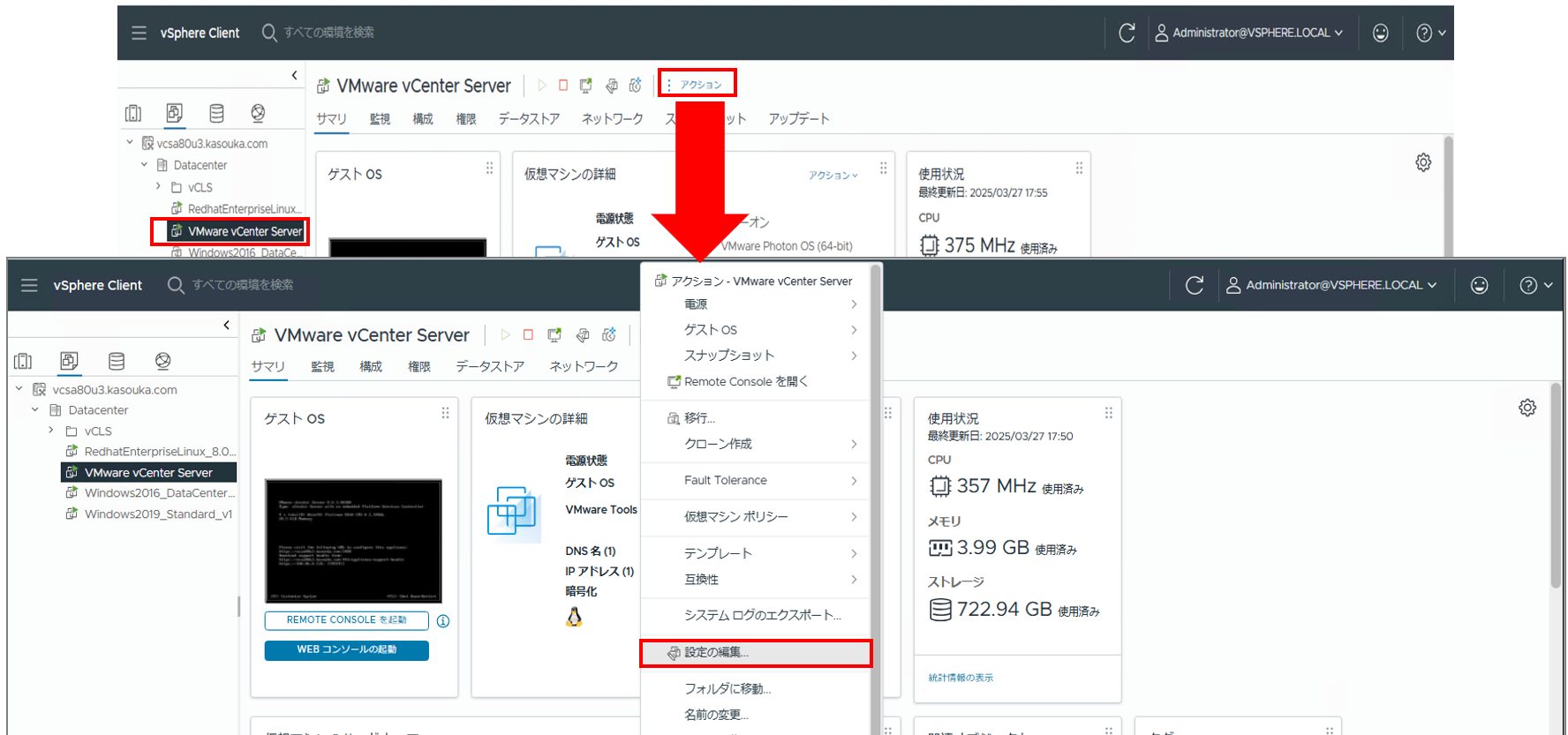The width and height of the screenshot is (1568, 735).
Task: Click info icon beside REMOTE CONSOLE button
Action: (443, 621)
